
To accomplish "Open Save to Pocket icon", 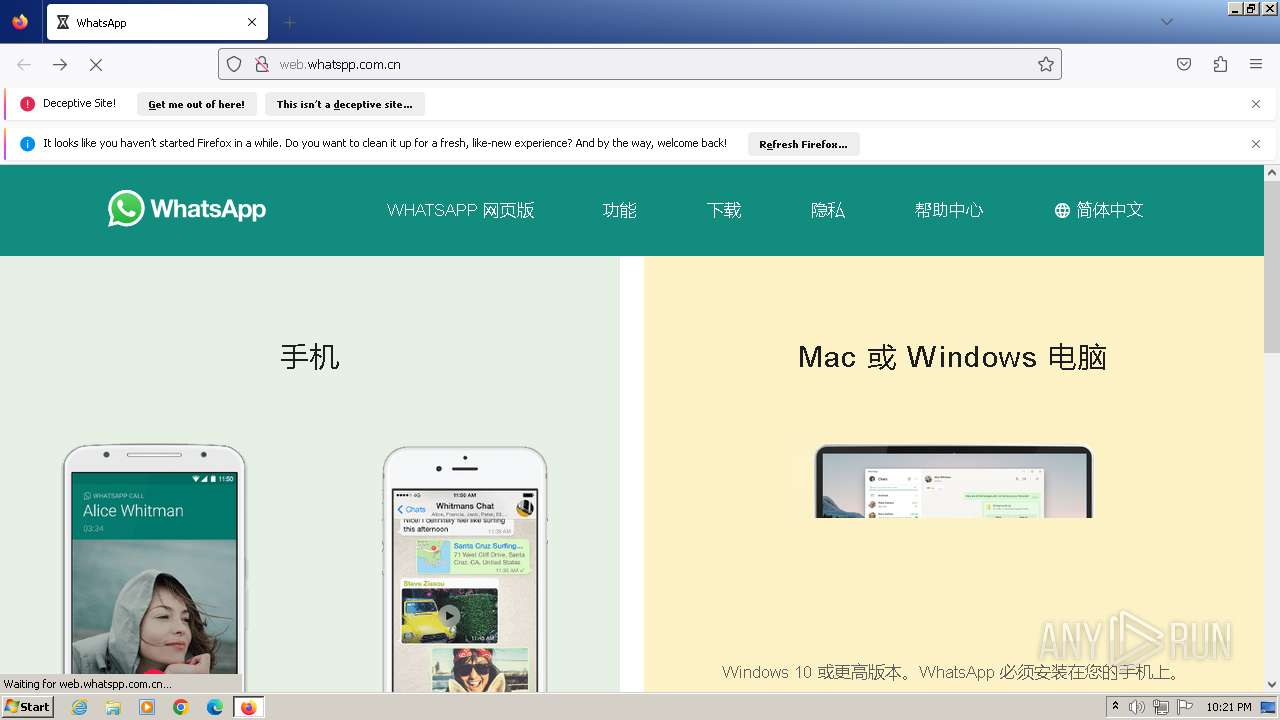I will click(1184, 64).
